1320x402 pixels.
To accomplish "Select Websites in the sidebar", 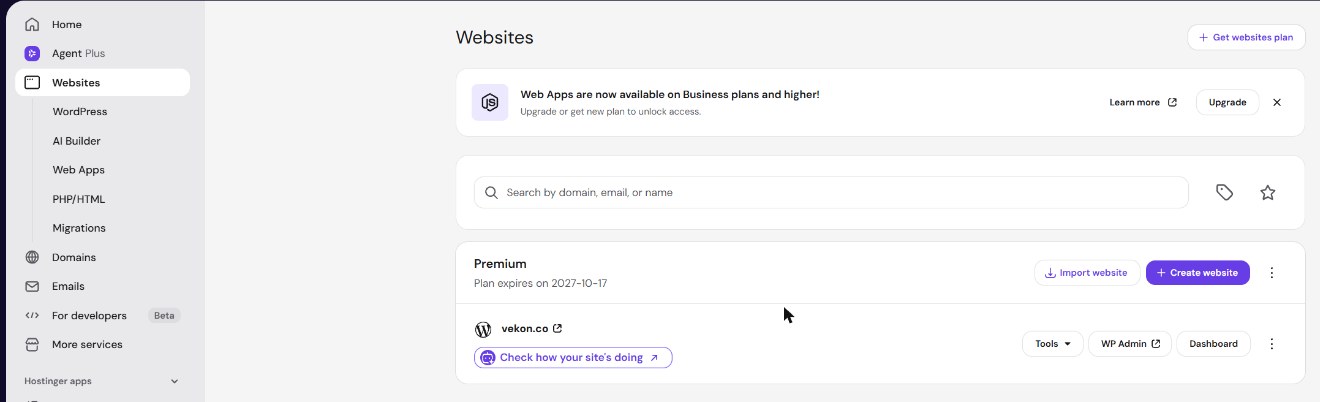I will [102, 83].
